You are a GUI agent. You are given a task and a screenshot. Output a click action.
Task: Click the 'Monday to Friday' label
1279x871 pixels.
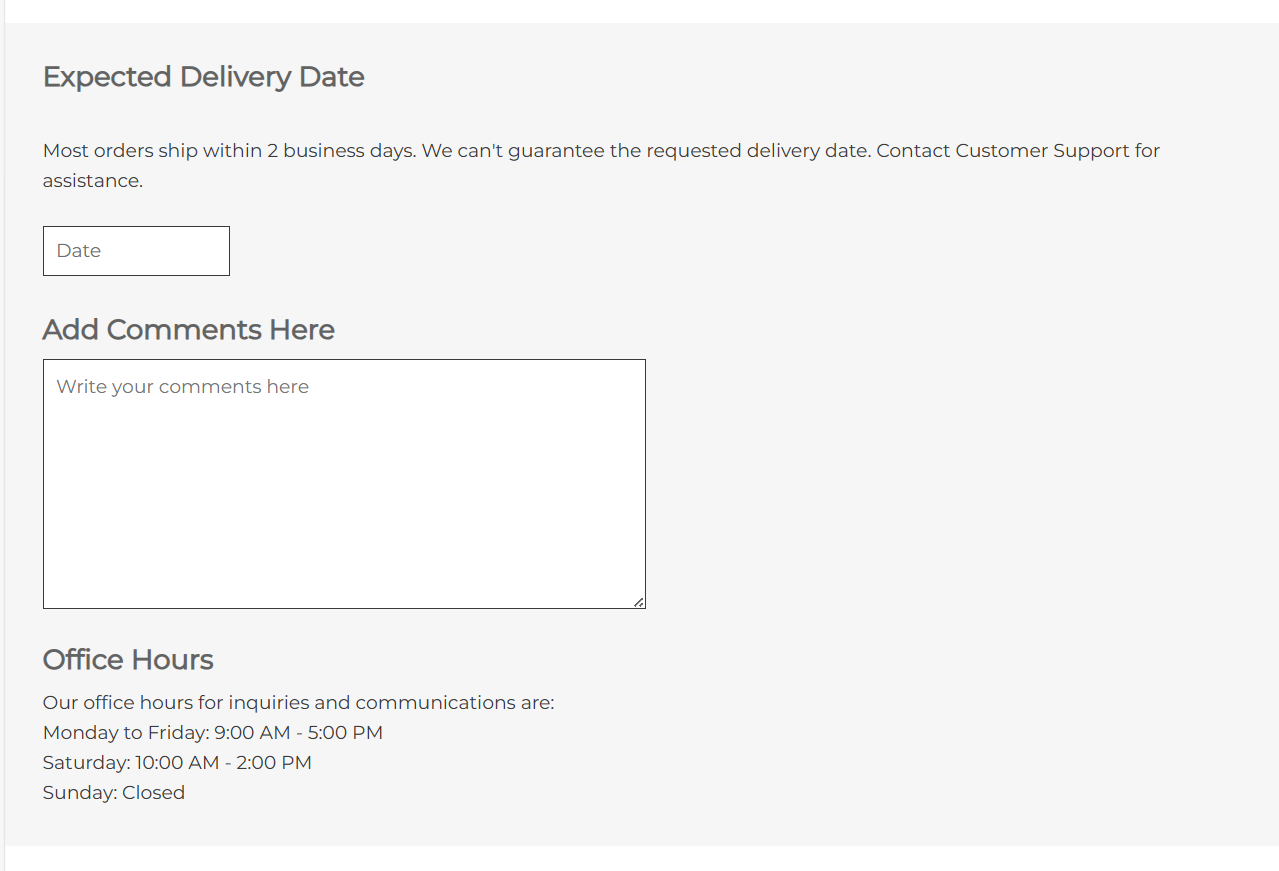click(124, 733)
